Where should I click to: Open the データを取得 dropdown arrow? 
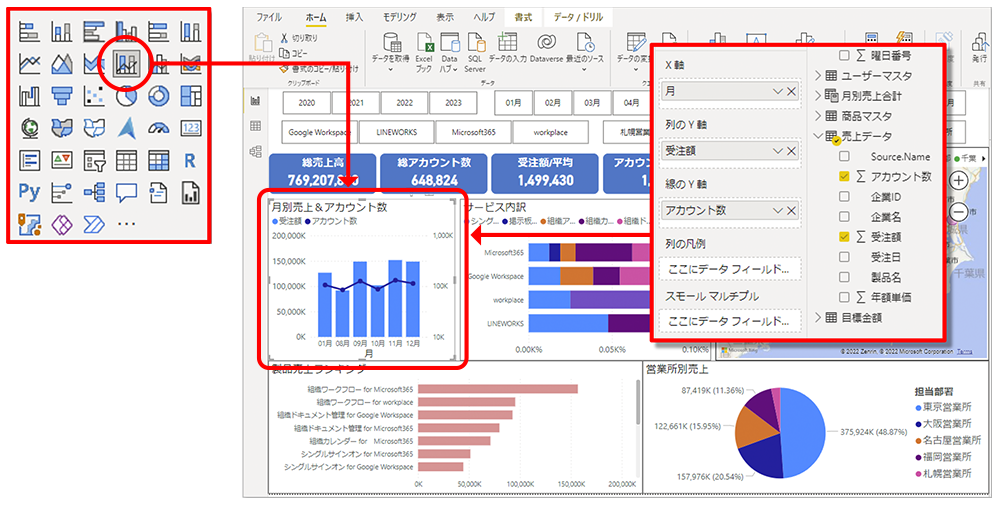pos(392,68)
